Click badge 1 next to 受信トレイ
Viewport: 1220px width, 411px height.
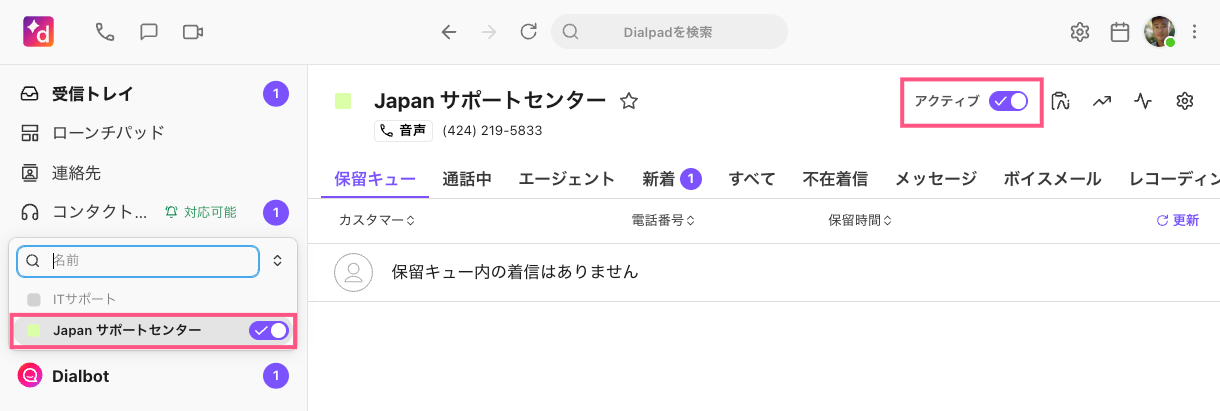click(276, 95)
